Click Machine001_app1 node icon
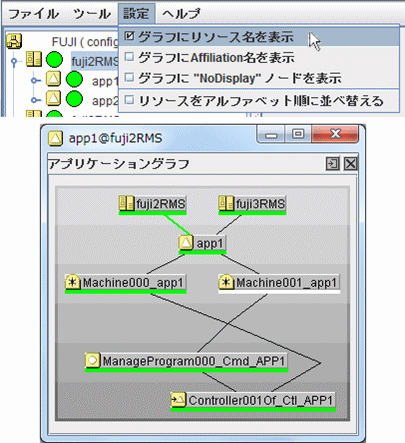Image resolution: width=405 pixels, height=443 pixels. click(x=226, y=282)
